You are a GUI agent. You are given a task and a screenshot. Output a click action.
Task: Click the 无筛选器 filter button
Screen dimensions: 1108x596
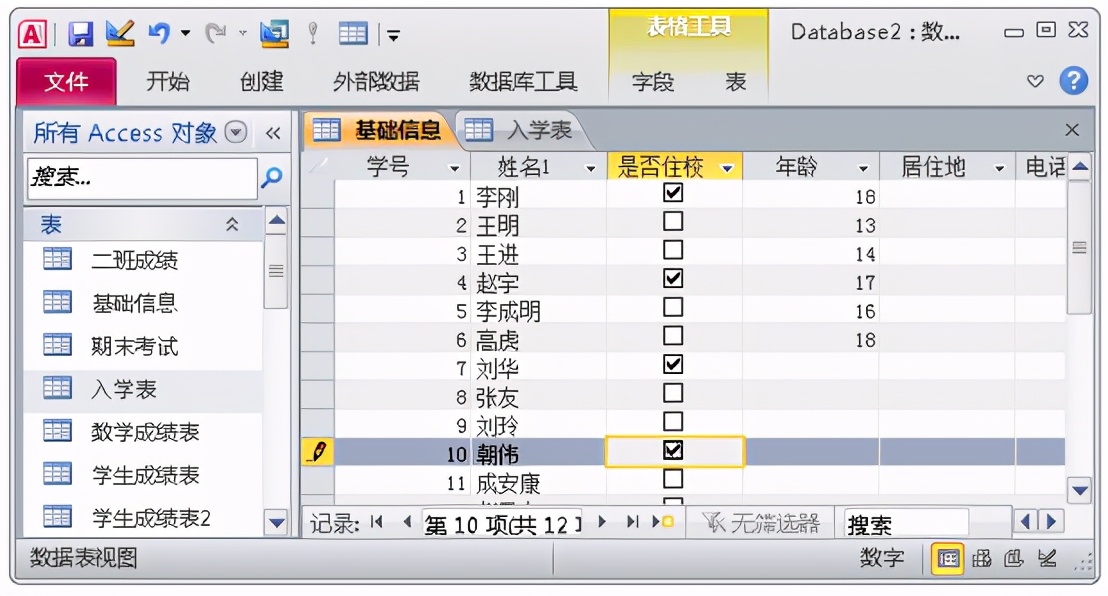pos(764,521)
